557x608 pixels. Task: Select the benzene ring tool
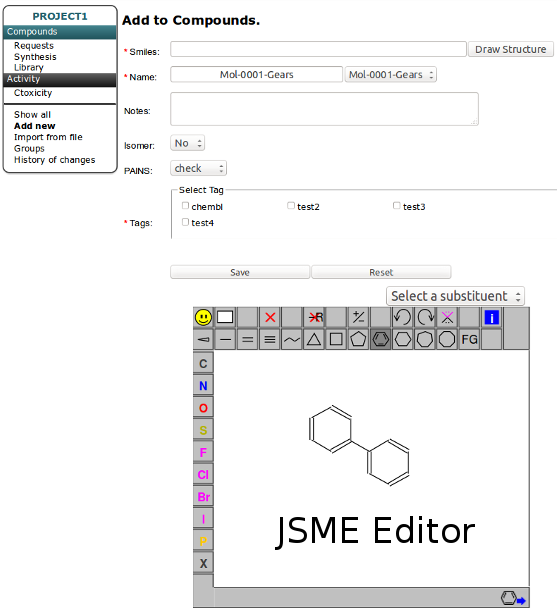tap(381, 340)
